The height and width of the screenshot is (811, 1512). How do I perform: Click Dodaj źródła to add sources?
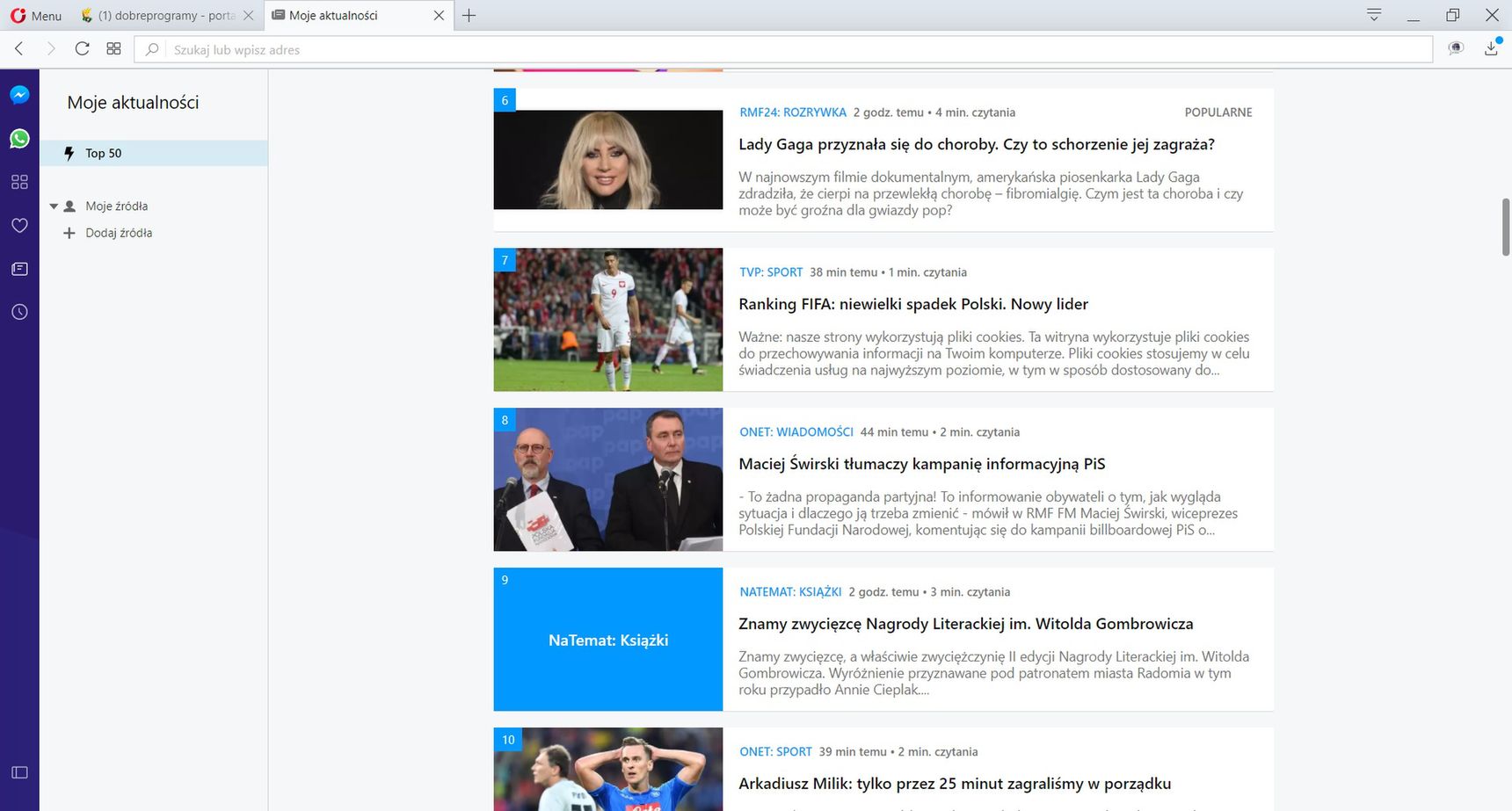tap(119, 233)
